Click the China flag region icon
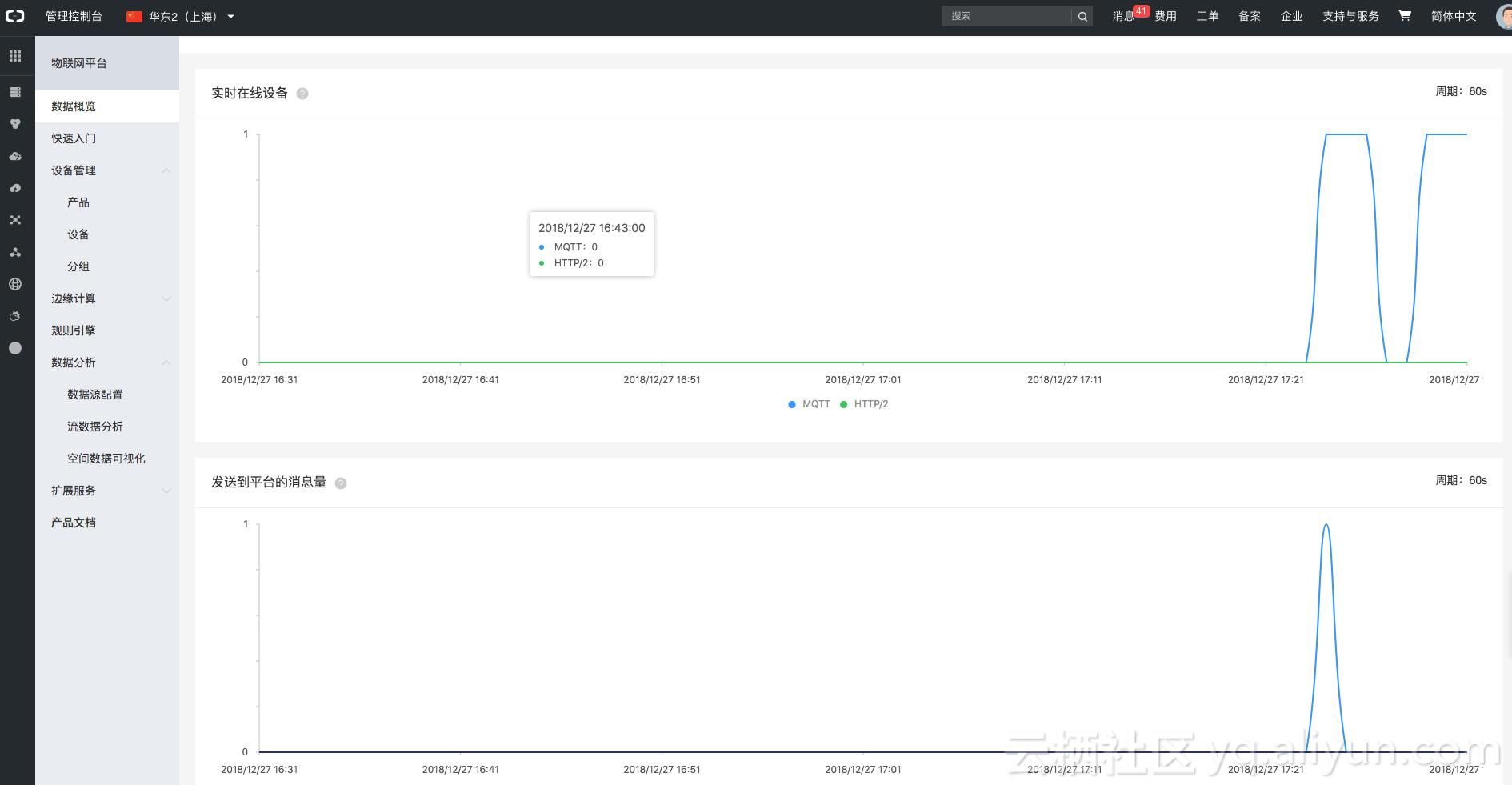 pos(134,16)
